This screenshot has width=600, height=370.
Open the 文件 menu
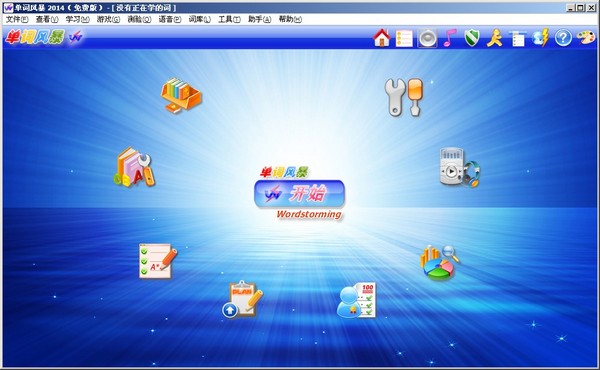[17, 19]
